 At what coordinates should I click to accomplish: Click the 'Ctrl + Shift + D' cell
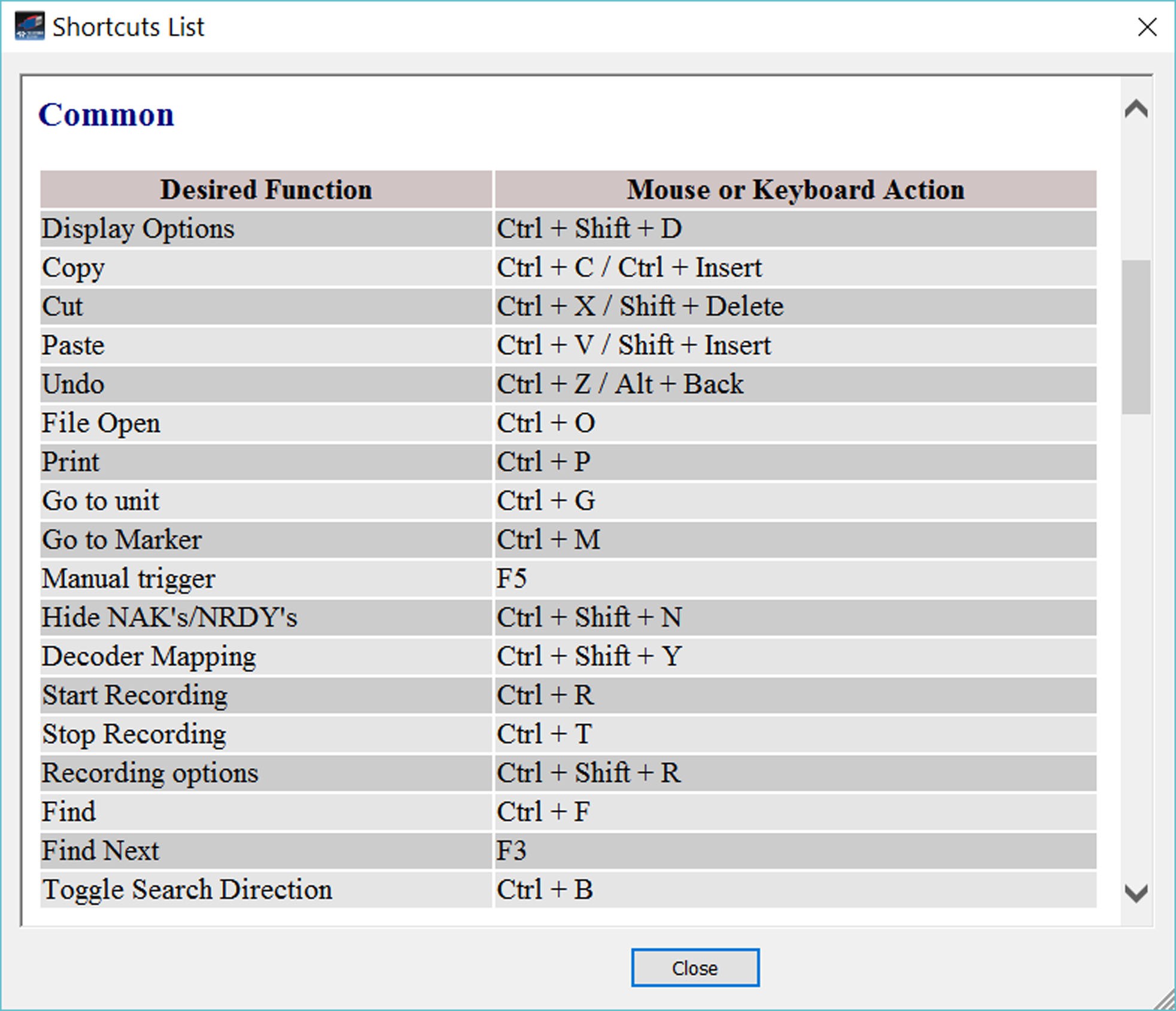coord(795,229)
